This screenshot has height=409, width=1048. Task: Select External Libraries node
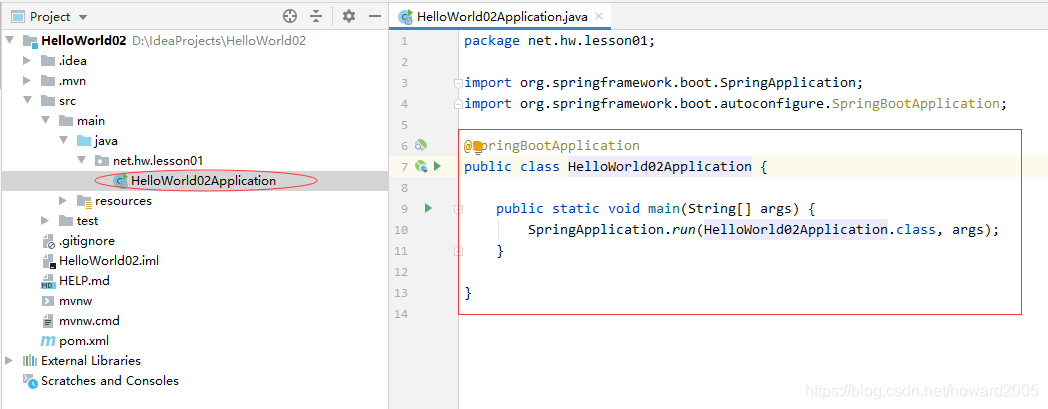tap(91, 361)
